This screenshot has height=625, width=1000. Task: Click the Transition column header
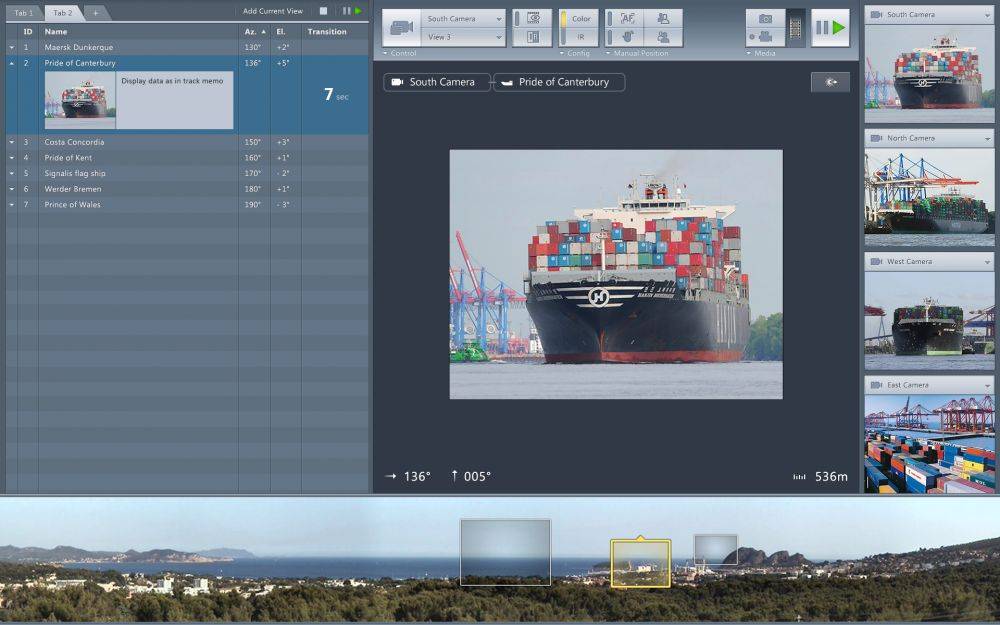pyautogui.click(x=327, y=31)
